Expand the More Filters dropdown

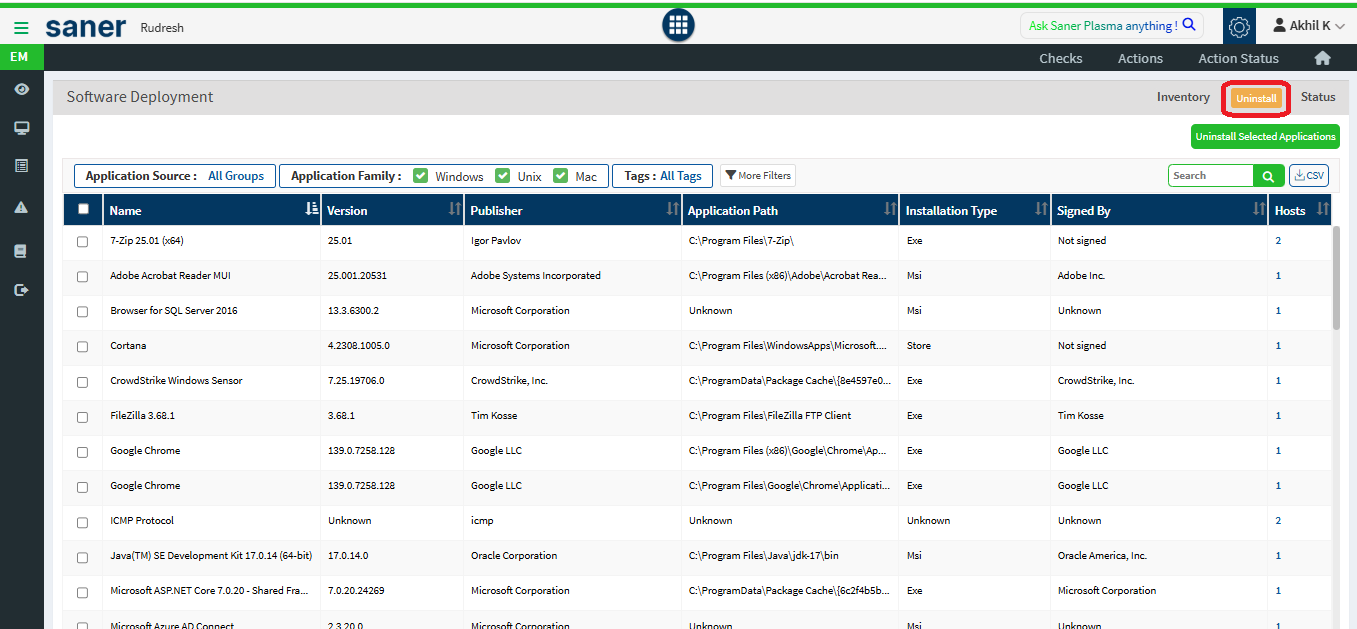[x=758, y=176]
